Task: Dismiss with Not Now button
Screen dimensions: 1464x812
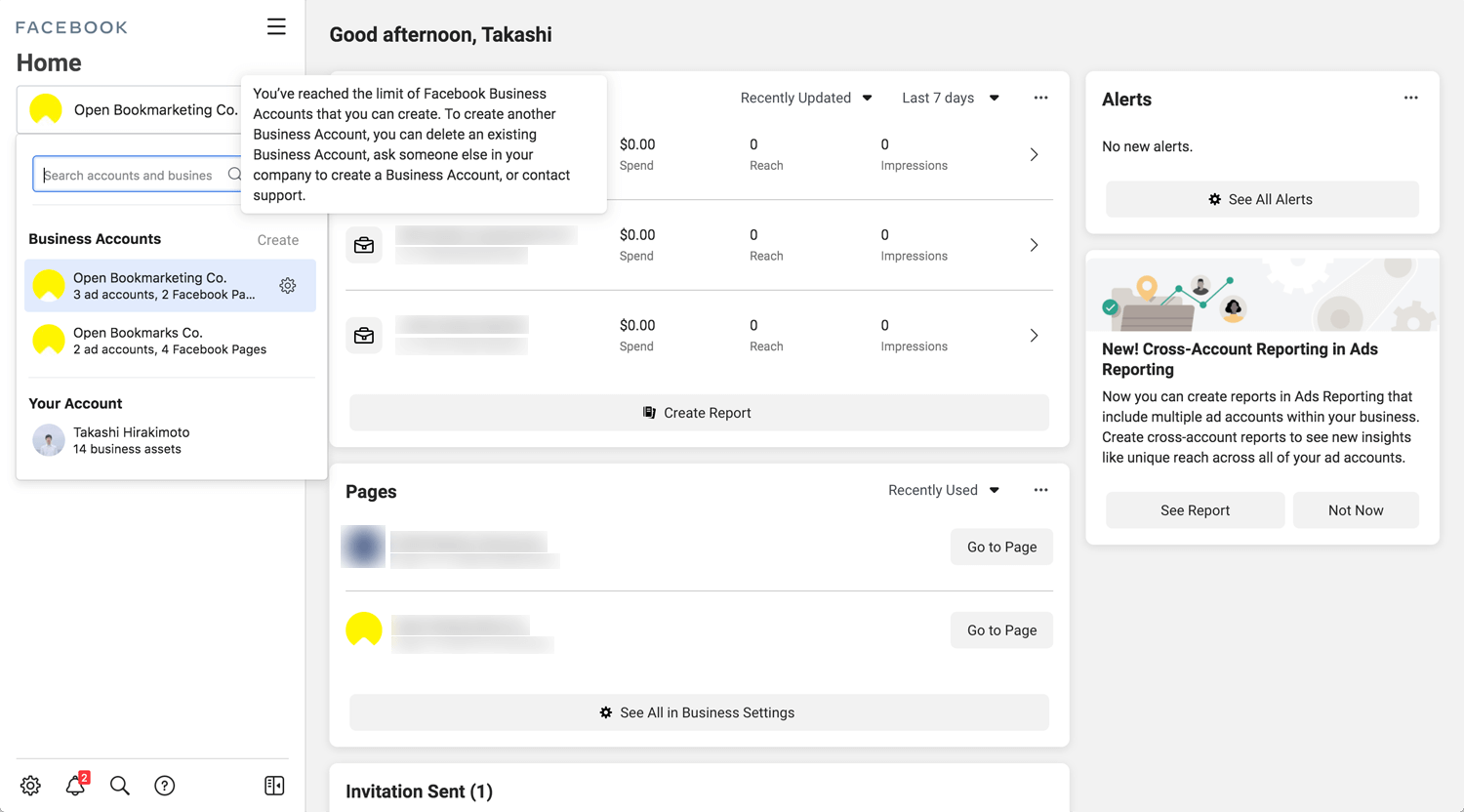Action: pos(1356,510)
